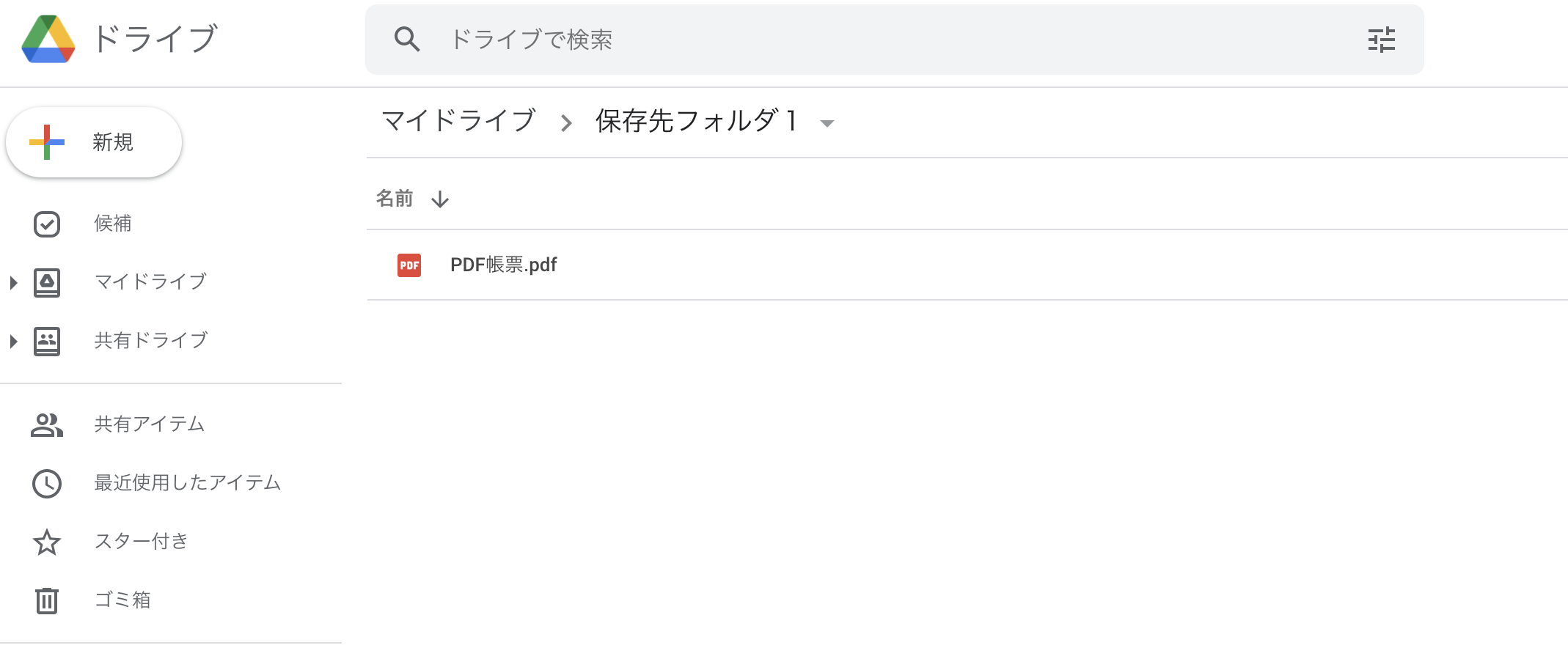This screenshot has width=1568, height=670.
Task: Open search options filter icon
Action: click(1383, 40)
